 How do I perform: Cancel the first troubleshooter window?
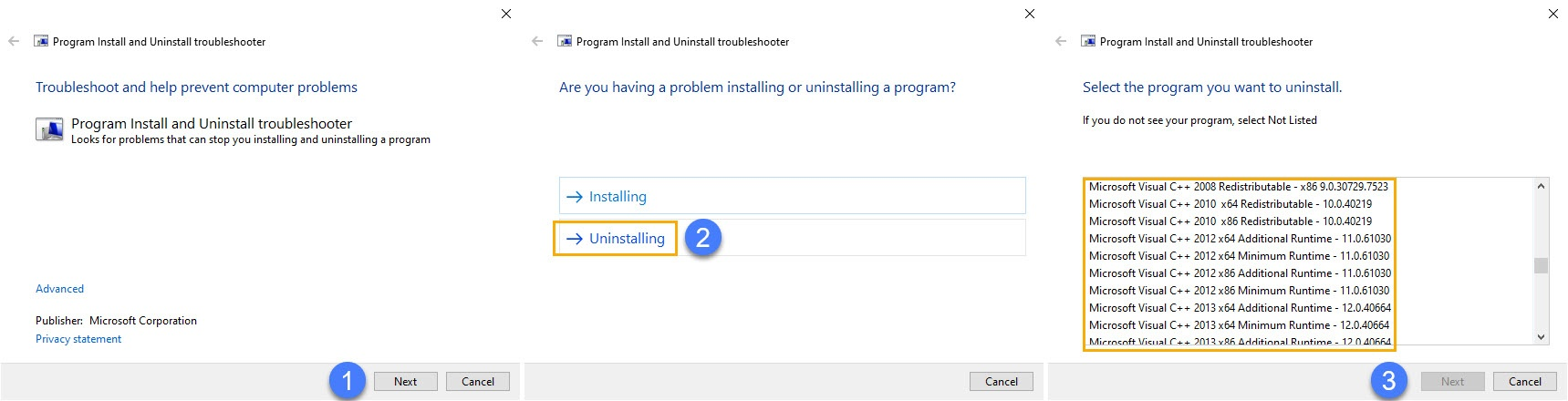click(478, 382)
